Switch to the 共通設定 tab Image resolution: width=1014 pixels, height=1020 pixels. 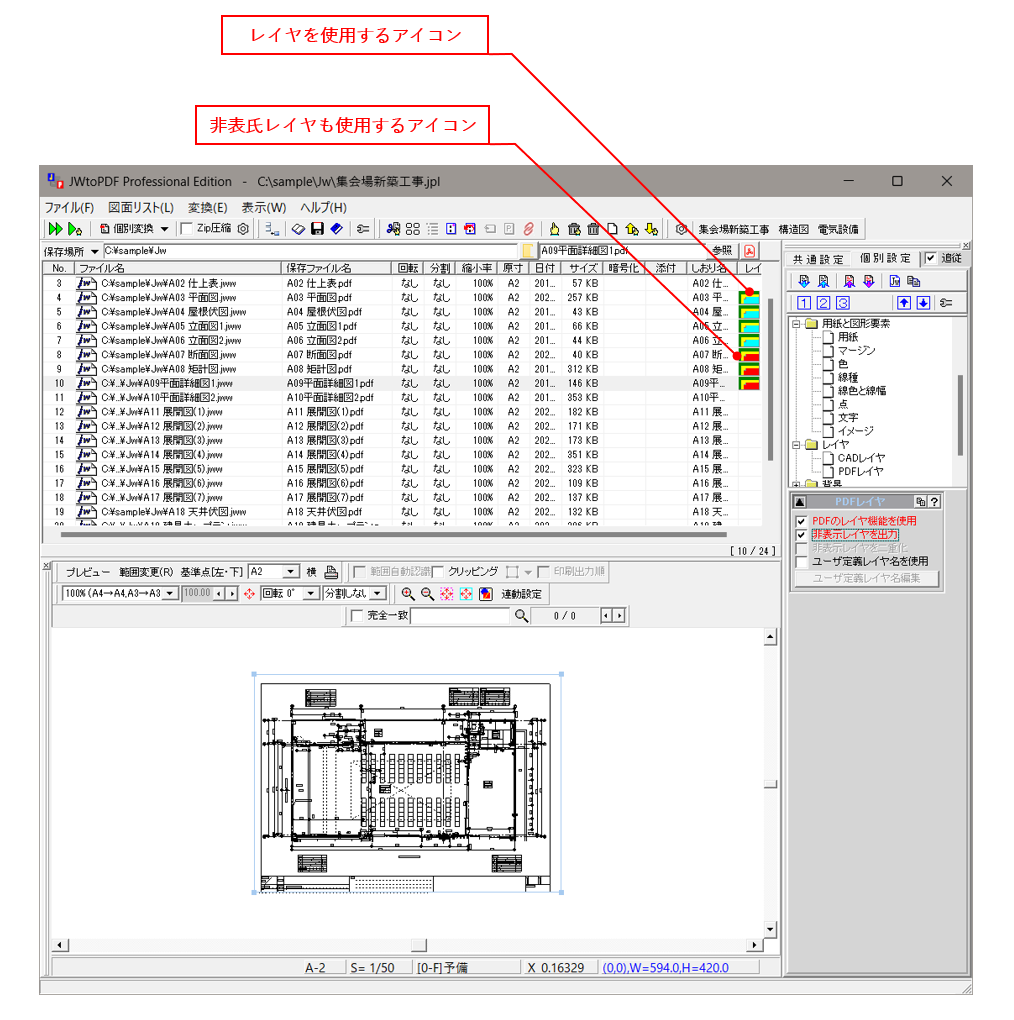click(818, 259)
